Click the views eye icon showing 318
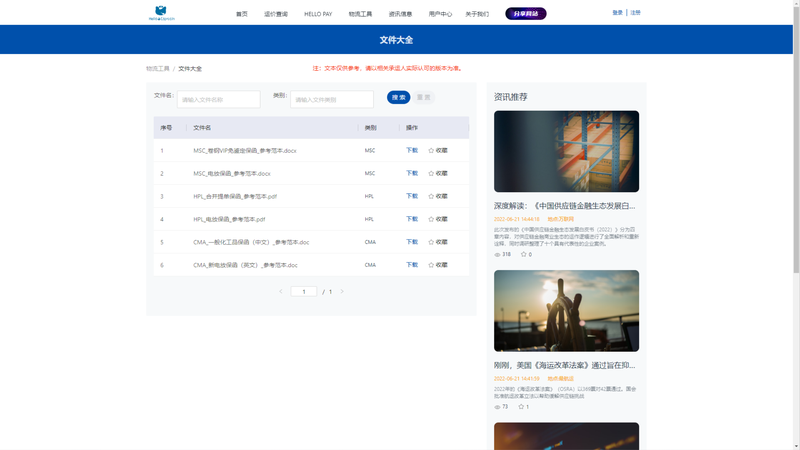Viewport: 800px width, 450px height. [x=497, y=254]
